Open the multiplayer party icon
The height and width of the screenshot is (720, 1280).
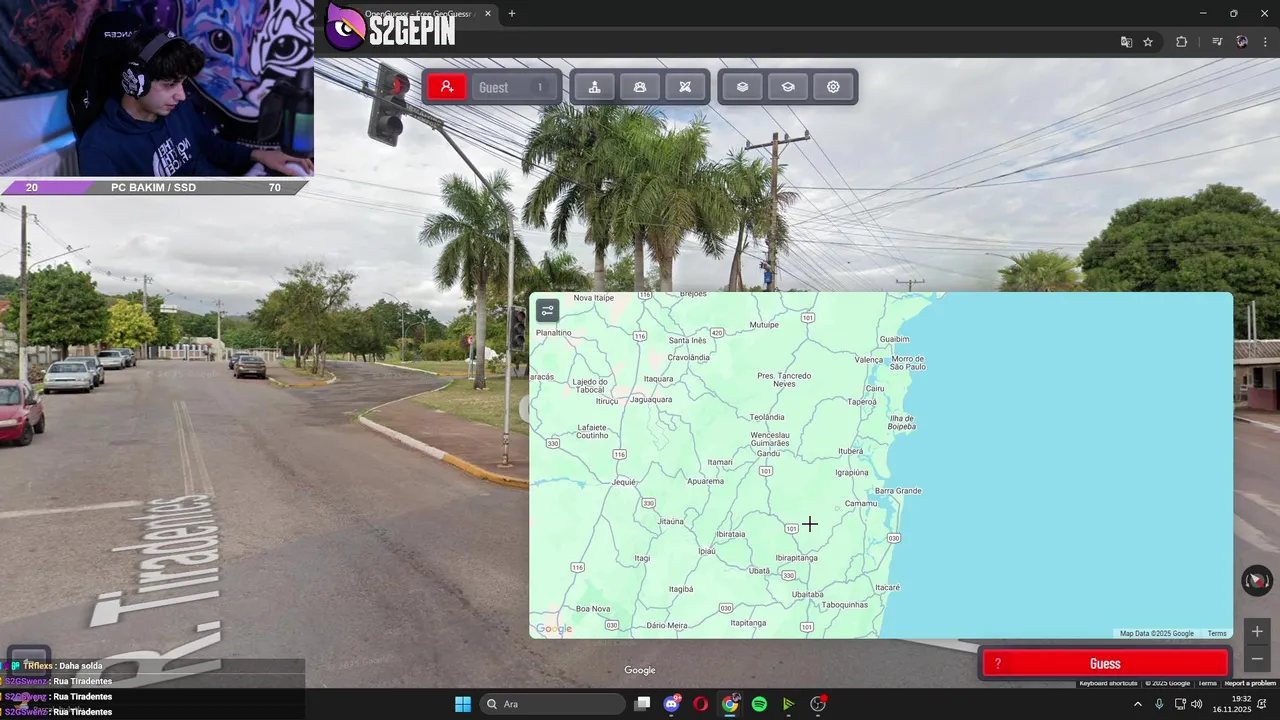click(x=640, y=87)
